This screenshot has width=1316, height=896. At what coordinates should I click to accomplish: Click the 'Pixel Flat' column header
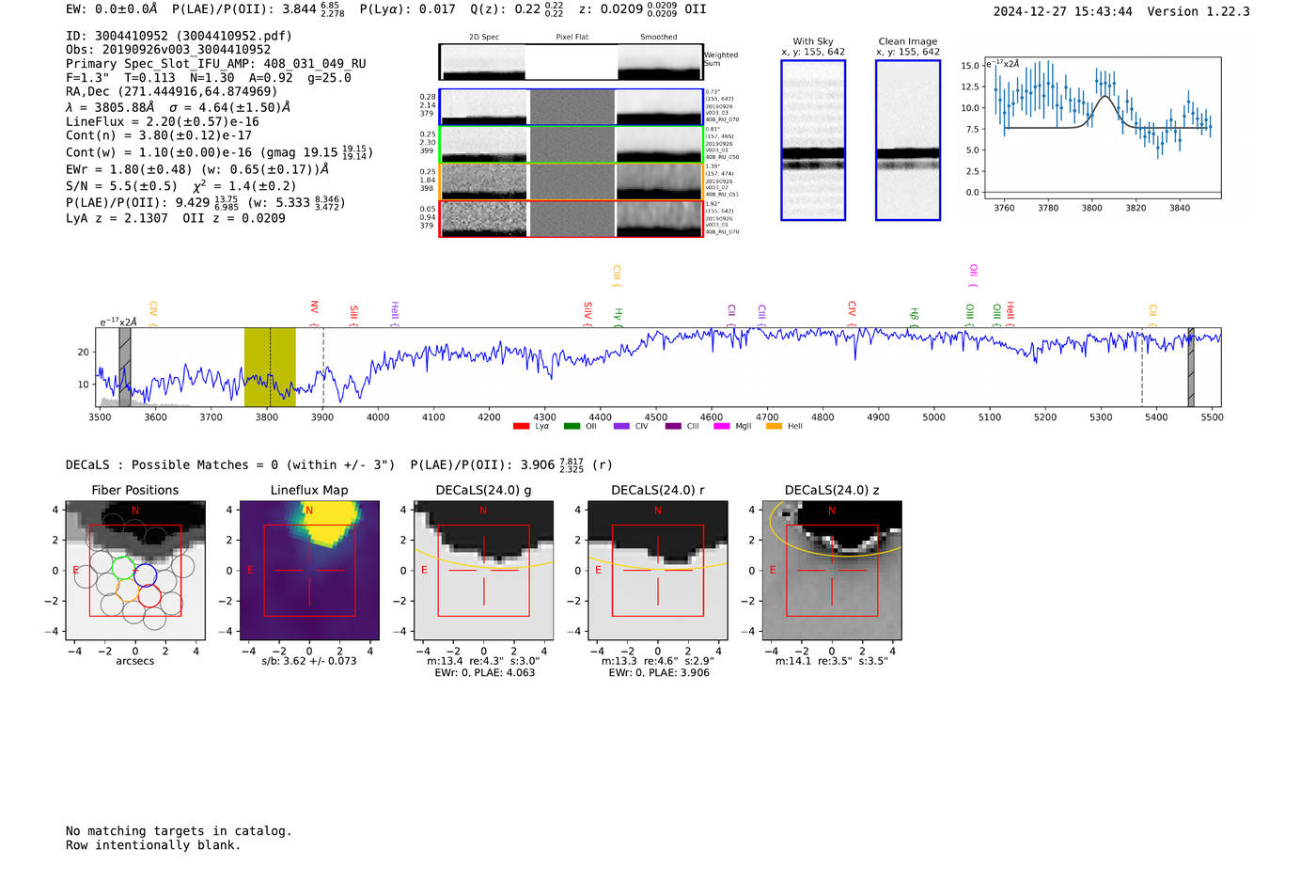coord(572,38)
